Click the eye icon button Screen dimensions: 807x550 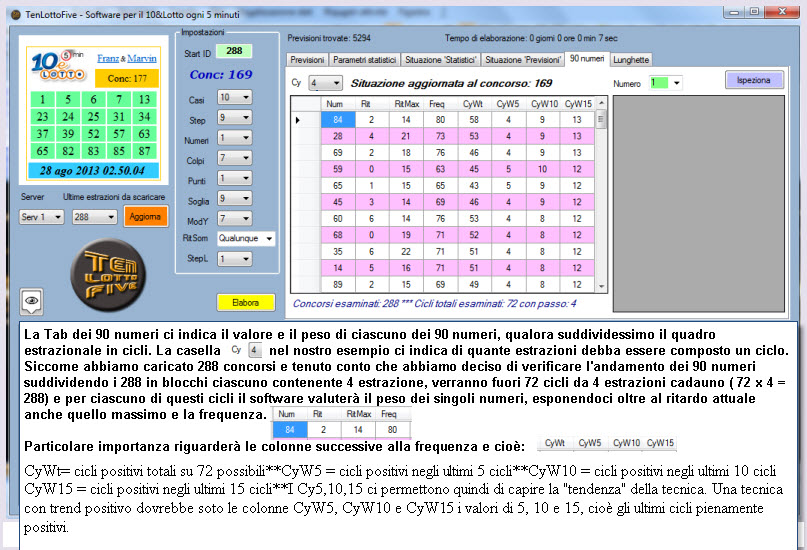[x=31, y=301]
